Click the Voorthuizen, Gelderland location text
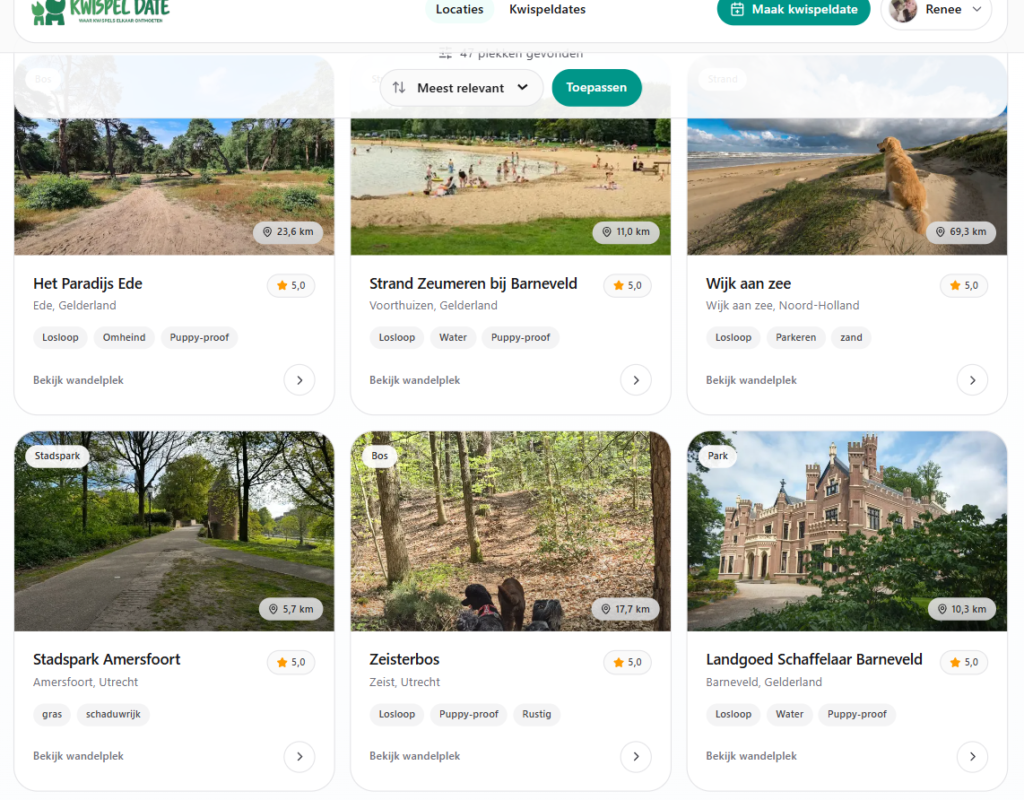Image resolution: width=1024 pixels, height=800 pixels. click(x=433, y=306)
